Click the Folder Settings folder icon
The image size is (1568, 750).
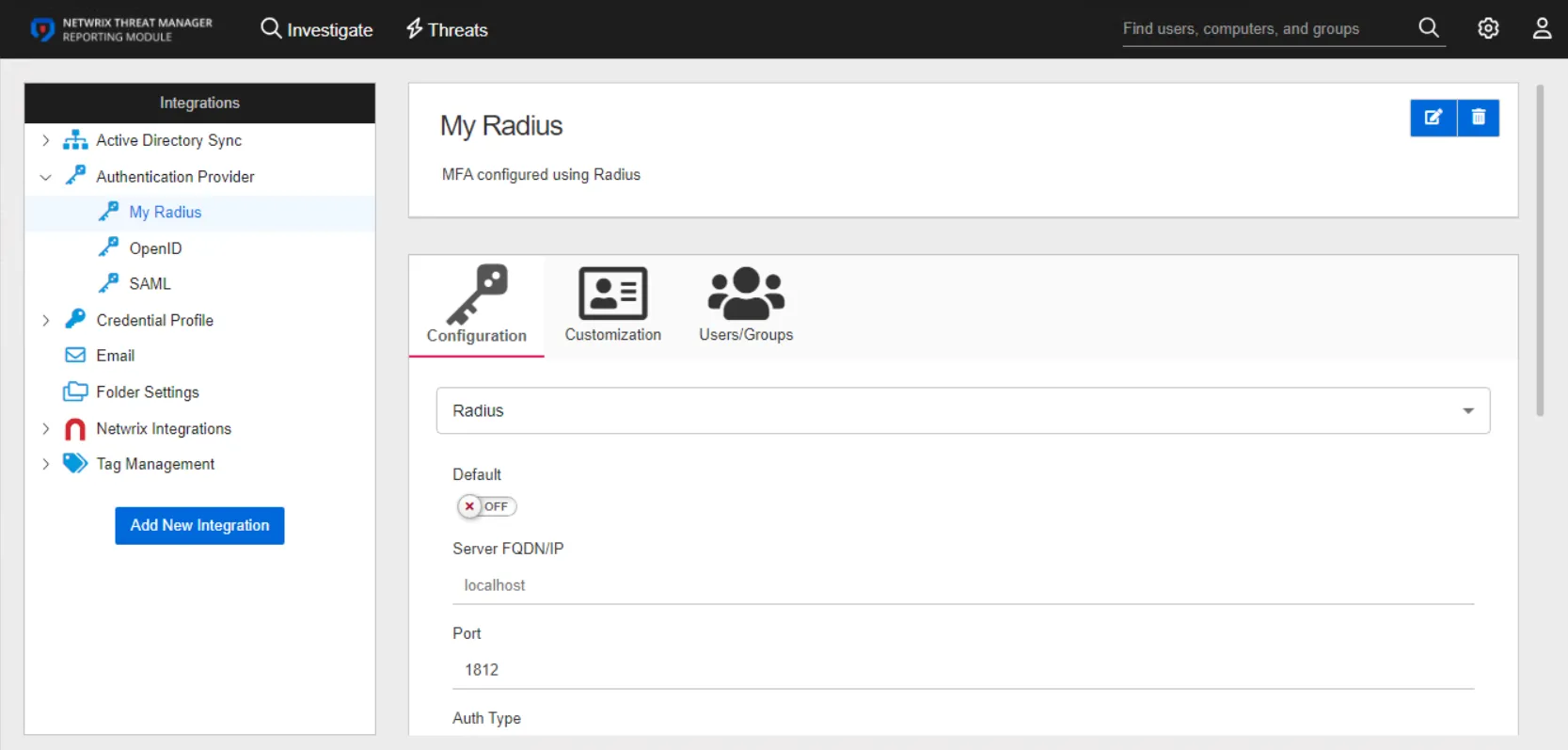(75, 391)
